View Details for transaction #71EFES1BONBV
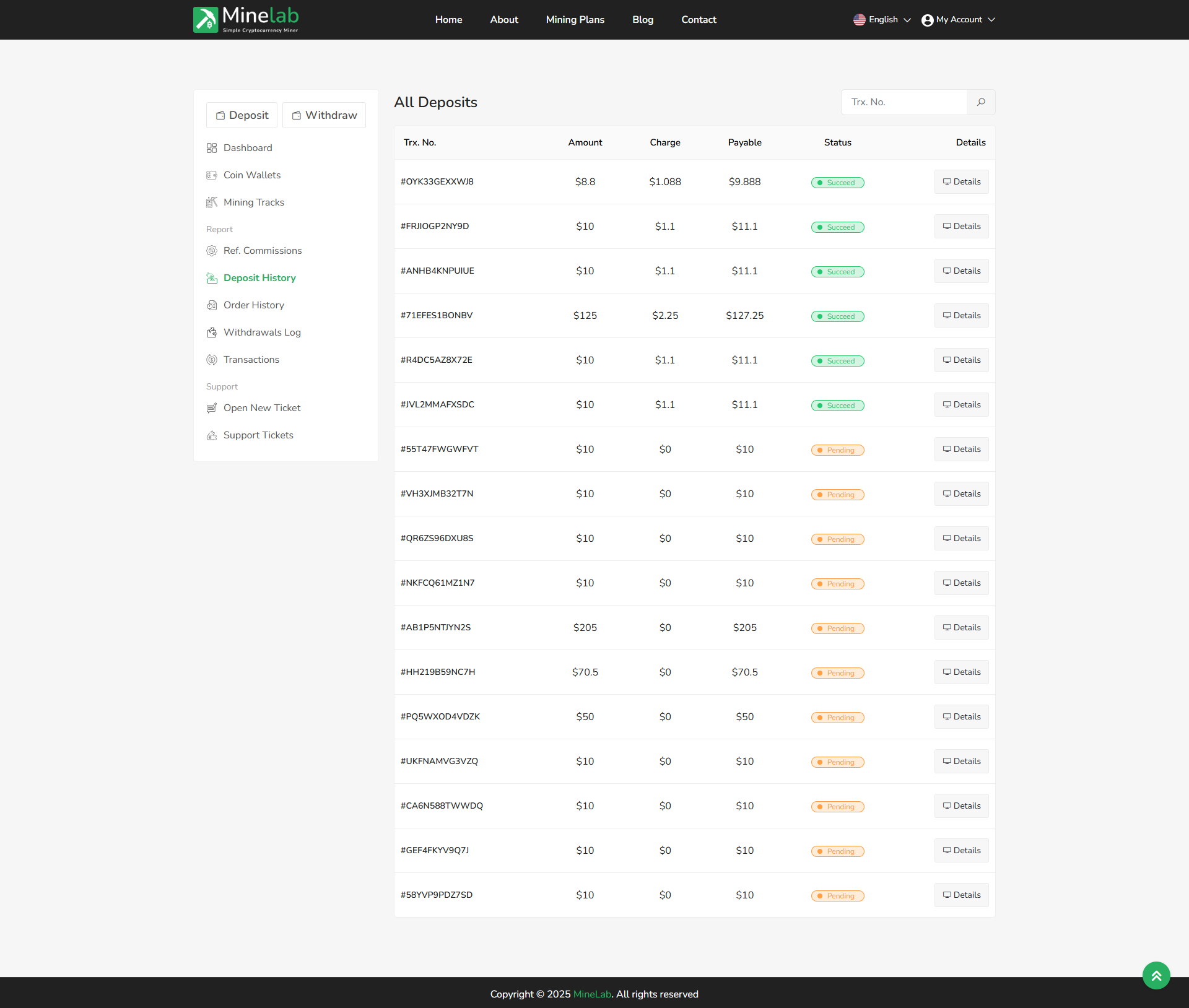1189x1008 pixels. [x=961, y=316]
